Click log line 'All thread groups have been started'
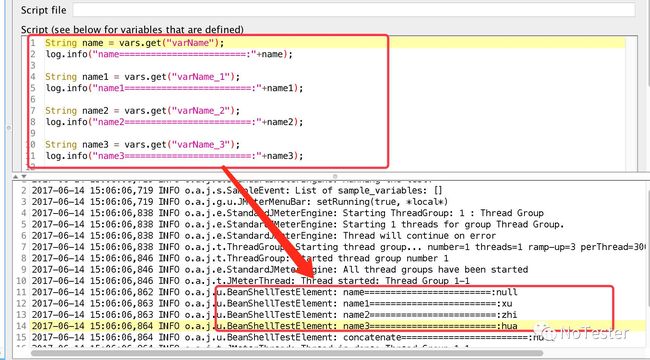Image resolution: width=650 pixels, height=360 pixels. [x=279, y=270]
